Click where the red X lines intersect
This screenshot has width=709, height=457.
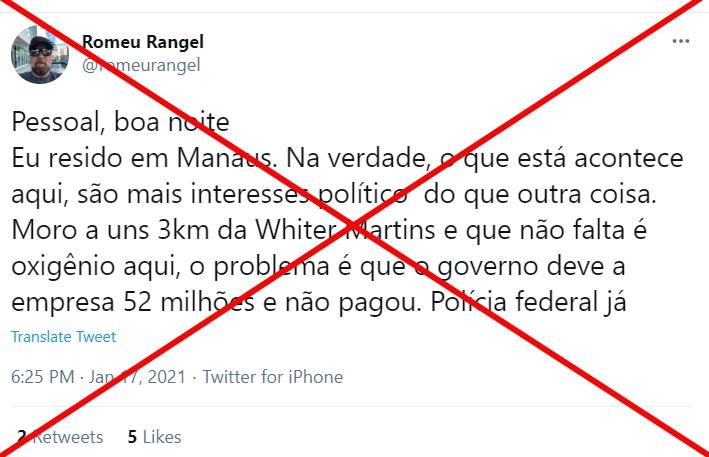pyautogui.click(x=354, y=225)
